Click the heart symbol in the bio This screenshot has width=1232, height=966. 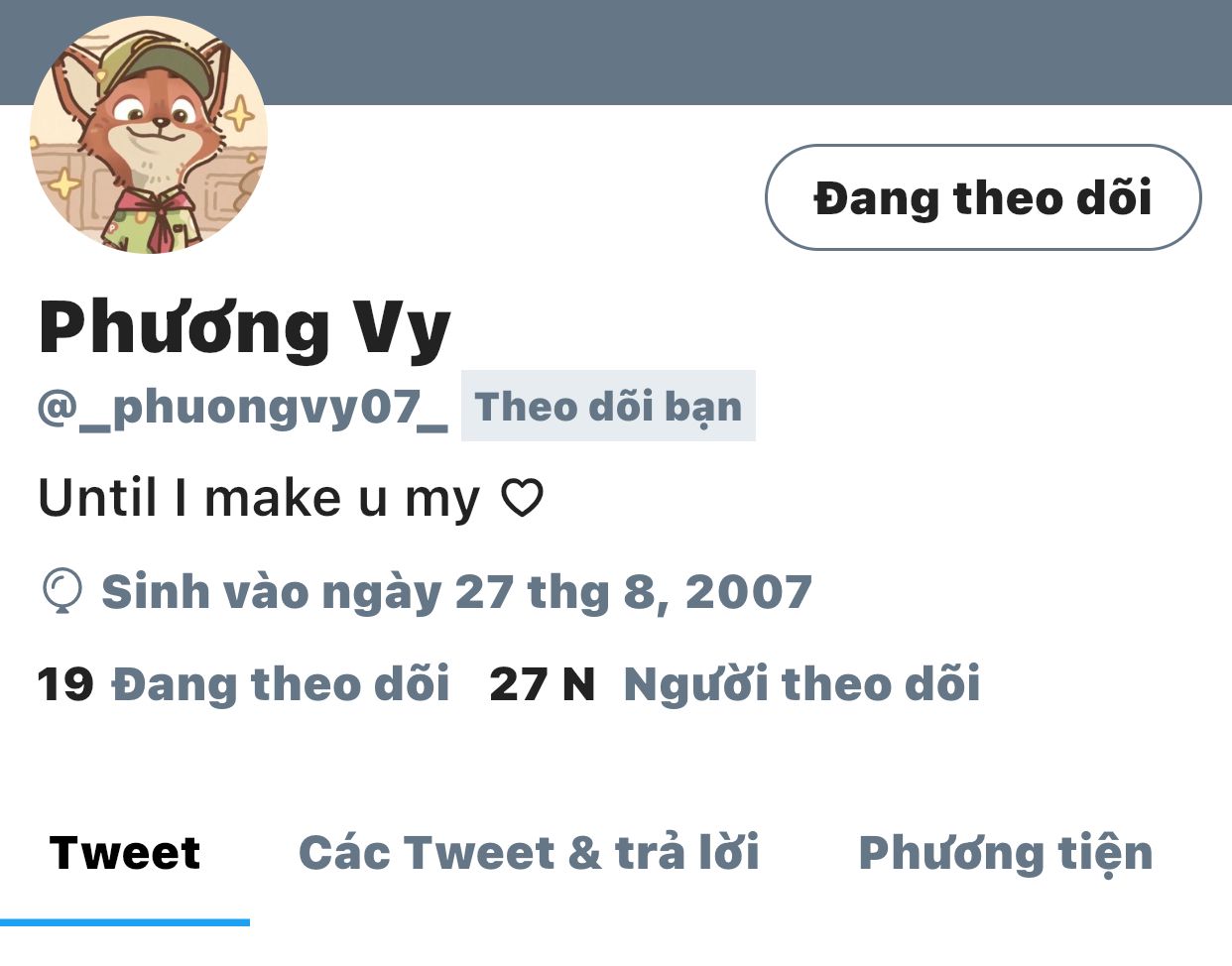click(522, 498)
